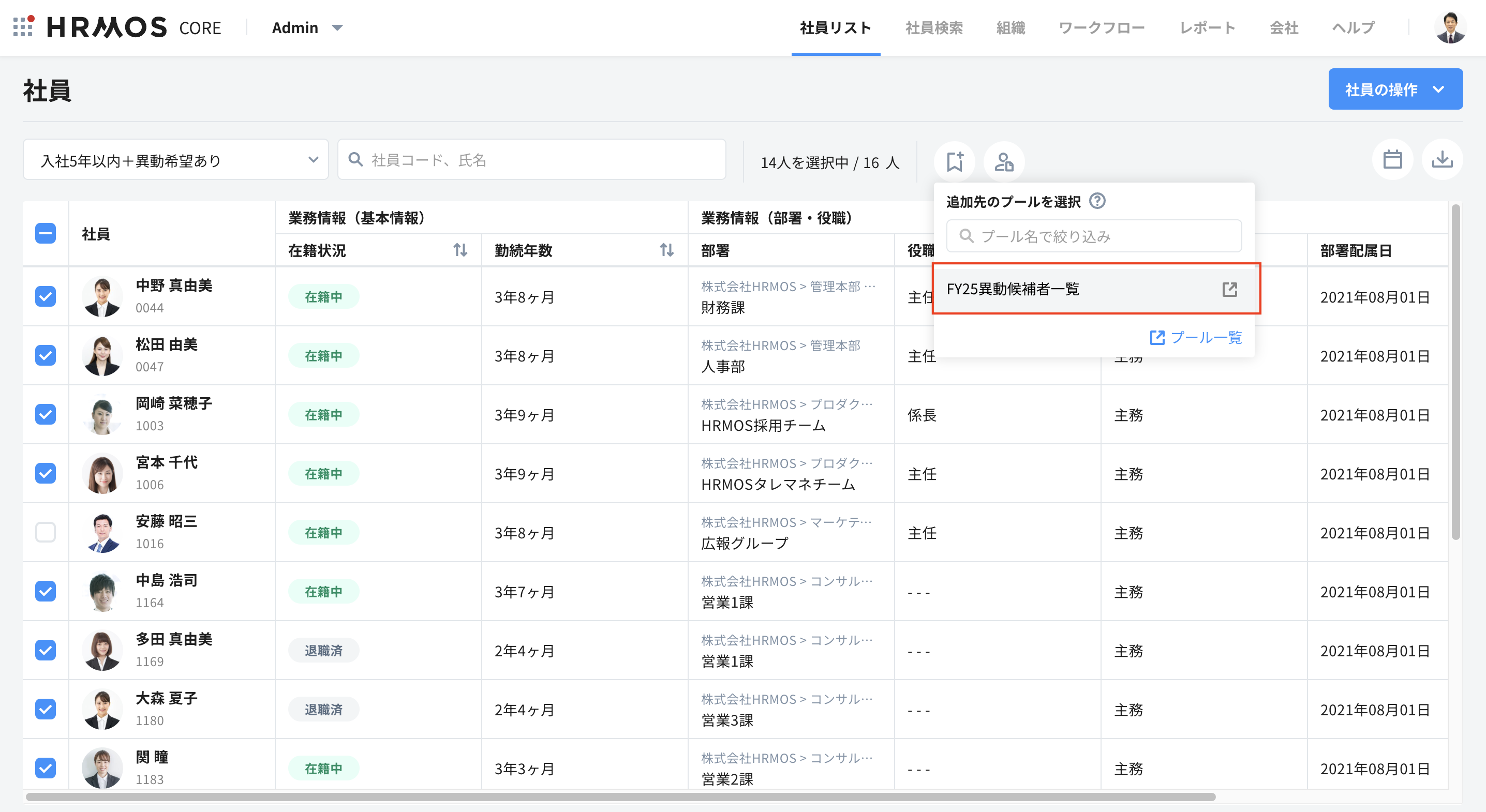
Task: Switch to the 社員検索 tab
Action: (933, 28)
